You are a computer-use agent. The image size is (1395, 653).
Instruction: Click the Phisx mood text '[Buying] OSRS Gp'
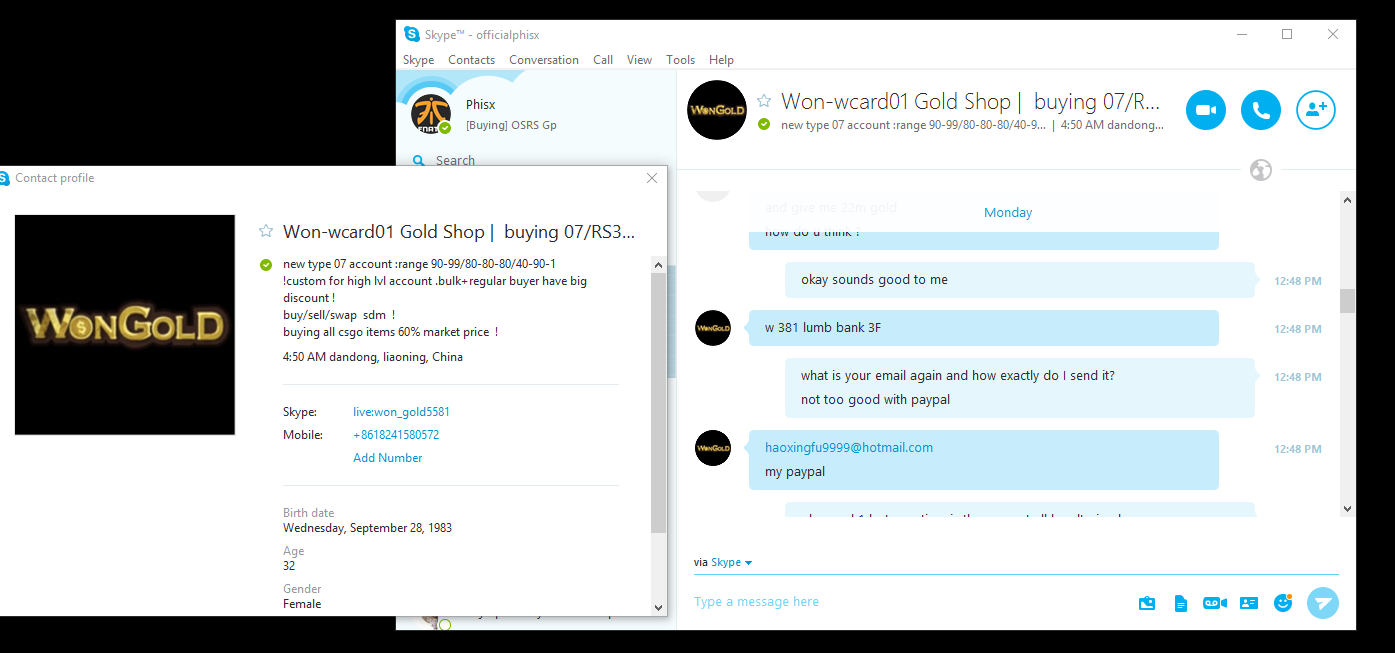coord(511,125)
